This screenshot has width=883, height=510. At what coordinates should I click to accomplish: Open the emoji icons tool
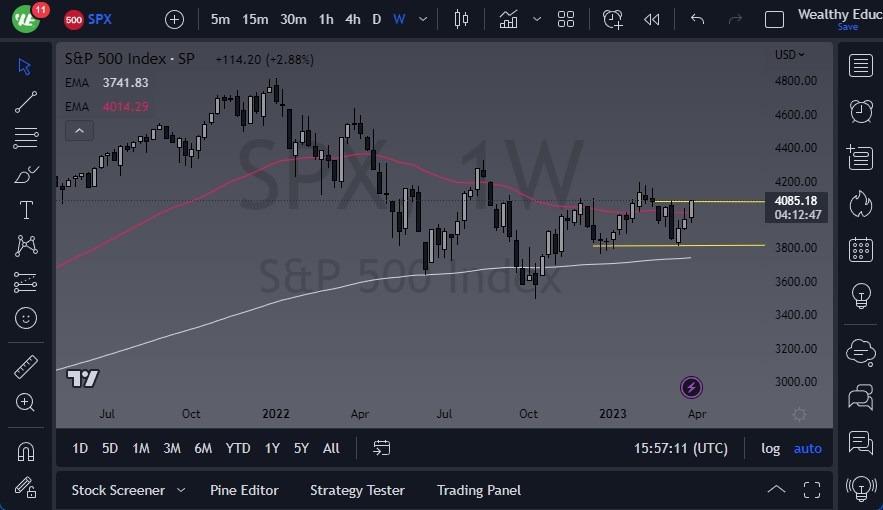click(x=26, y=318)
